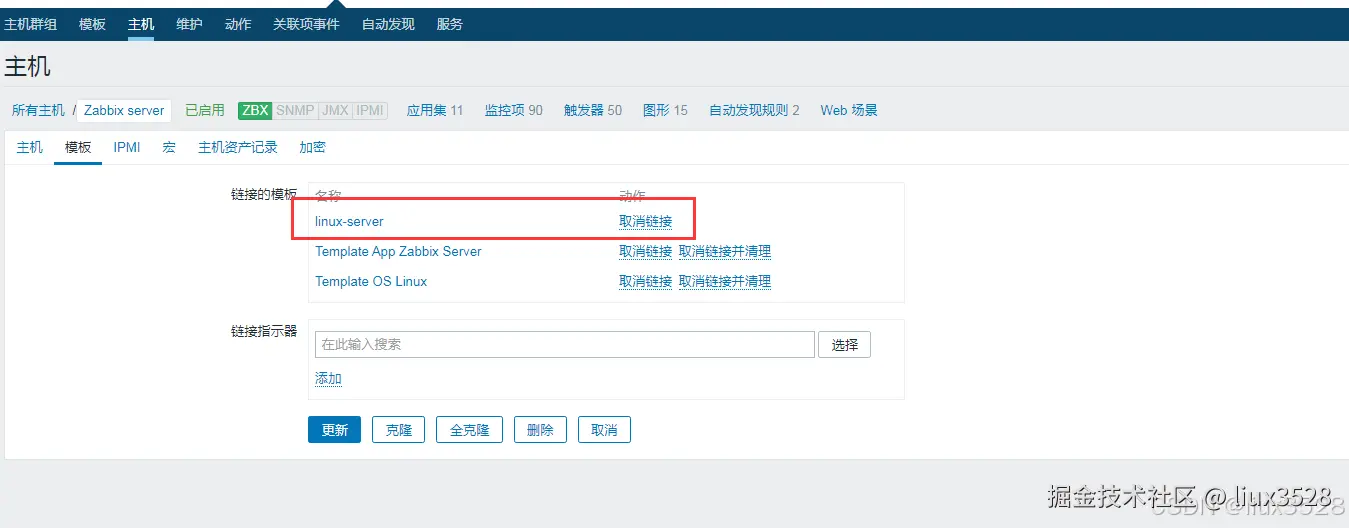The height and width of the screenshot is (528, 1349).
Task: Click 取消链接并清理 for Template App Zabbix Server
Action: tap(725, 251)
